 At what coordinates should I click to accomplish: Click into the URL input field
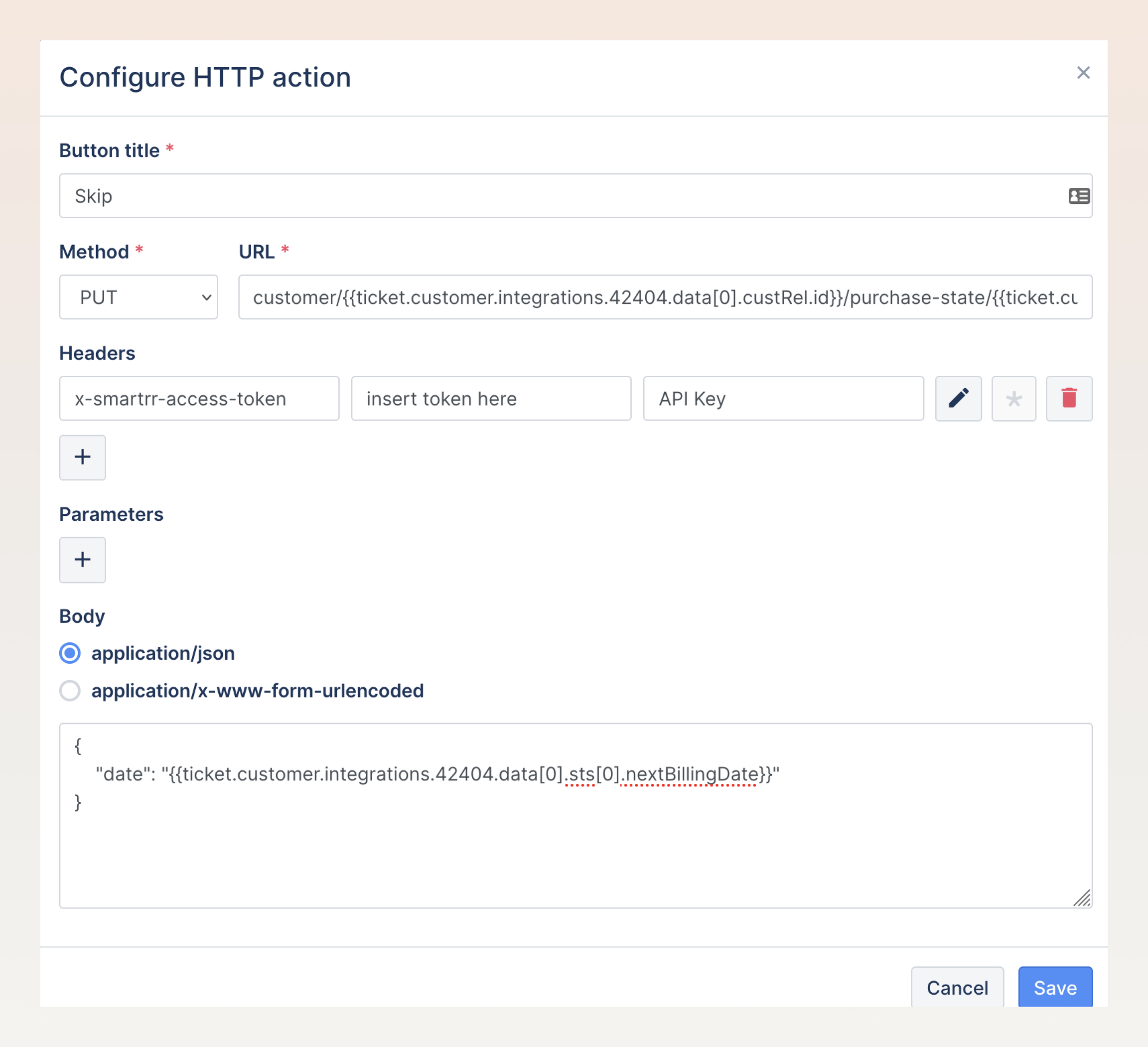665,298
